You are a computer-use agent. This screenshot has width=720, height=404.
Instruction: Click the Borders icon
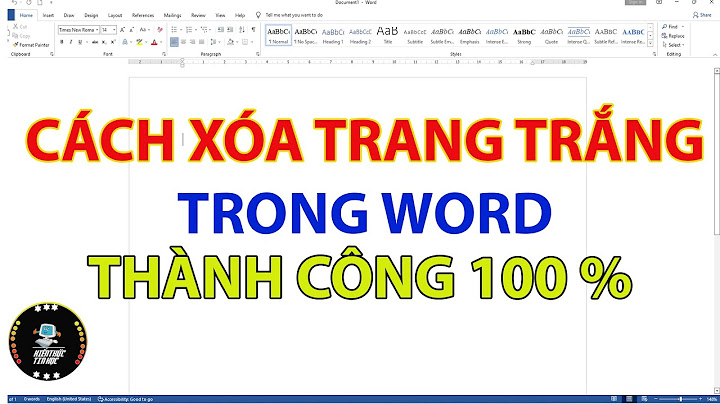click(245, 42)
